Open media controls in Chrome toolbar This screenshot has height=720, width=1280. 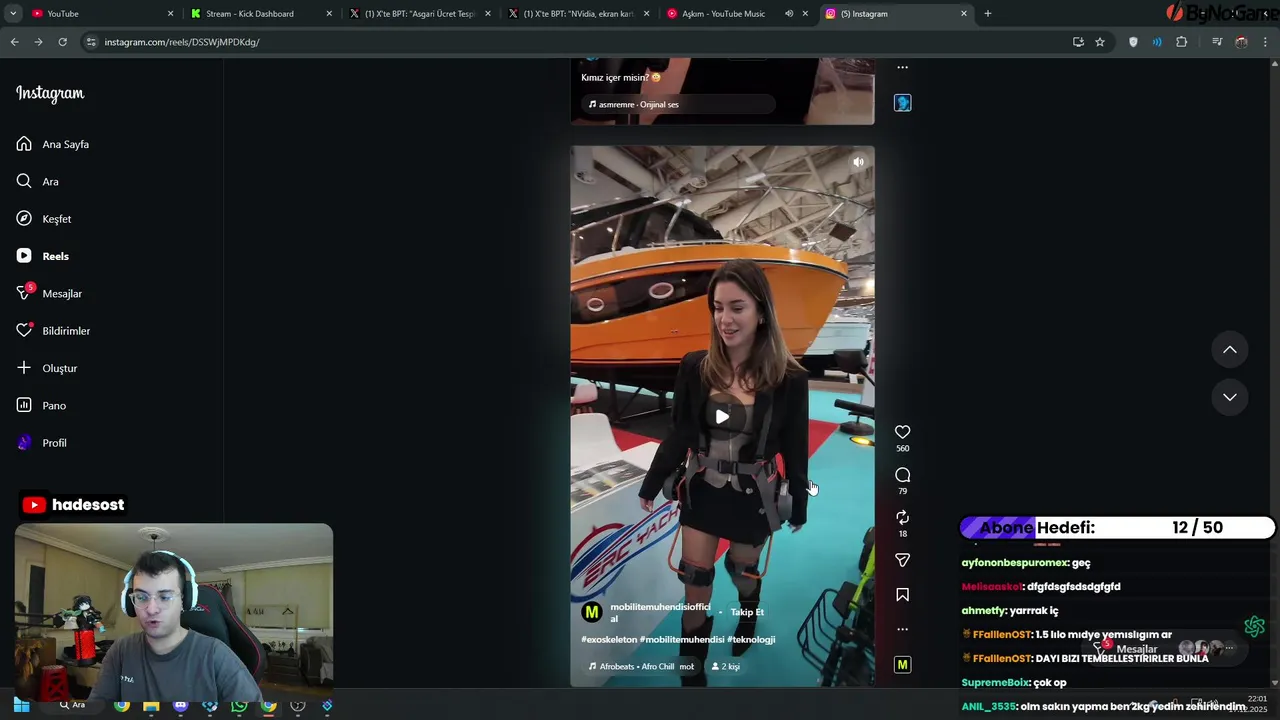coord(1217,42)
